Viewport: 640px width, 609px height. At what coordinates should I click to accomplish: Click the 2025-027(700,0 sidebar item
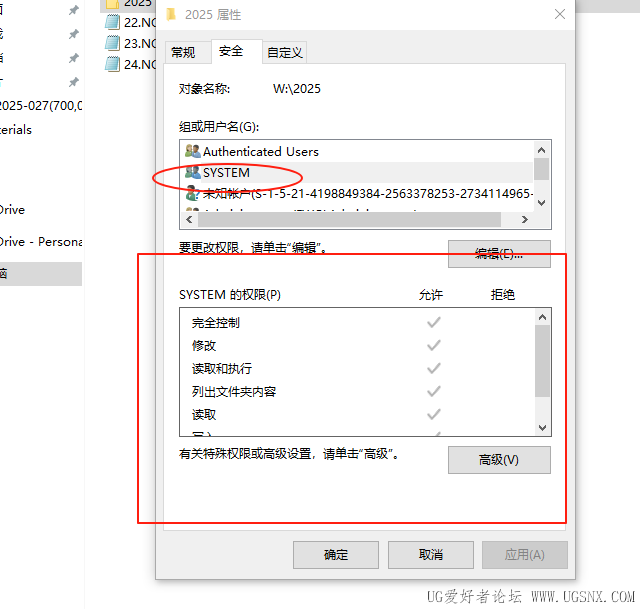tap(41, 106)
